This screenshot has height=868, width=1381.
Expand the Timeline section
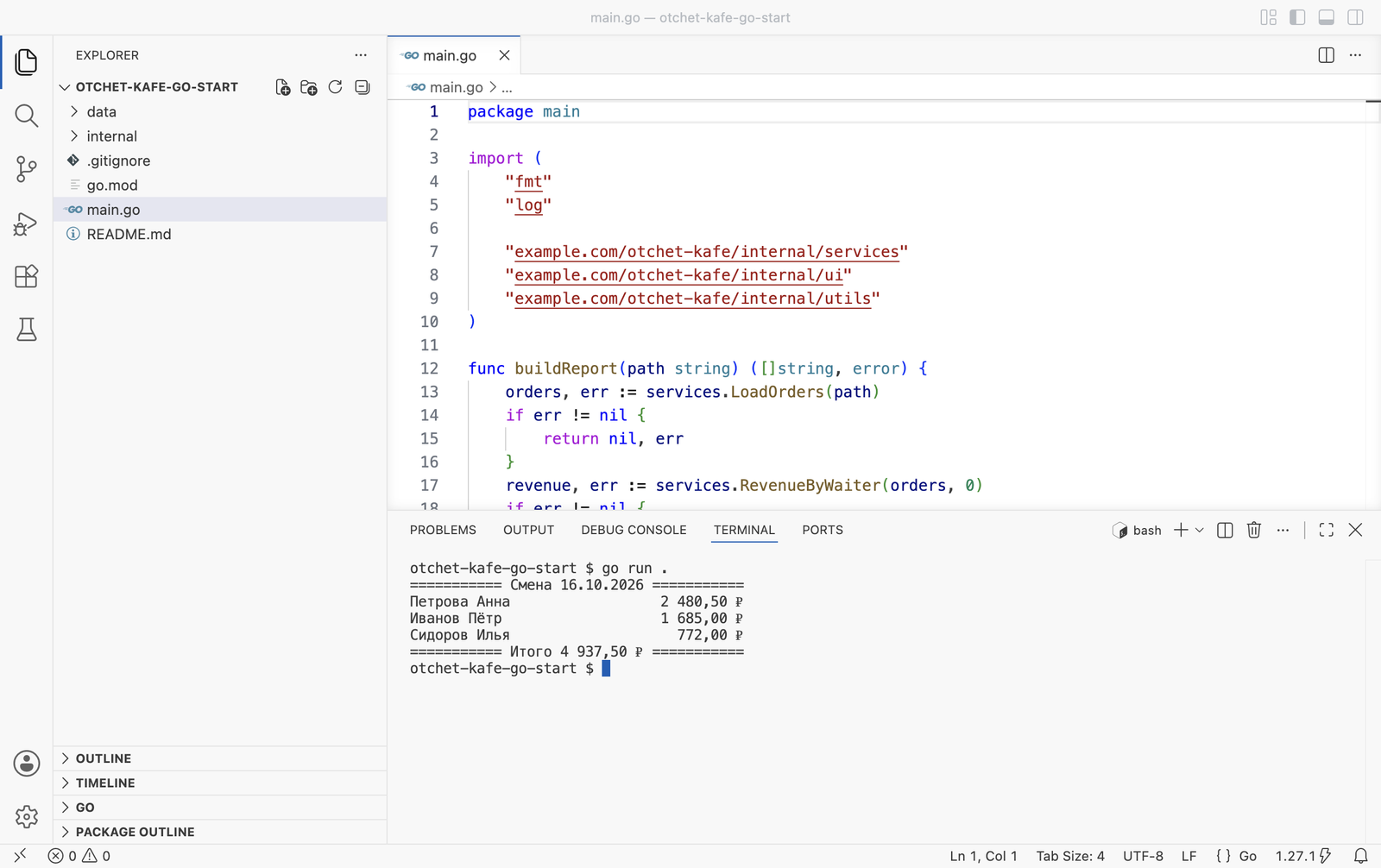[x=220, y=783]
